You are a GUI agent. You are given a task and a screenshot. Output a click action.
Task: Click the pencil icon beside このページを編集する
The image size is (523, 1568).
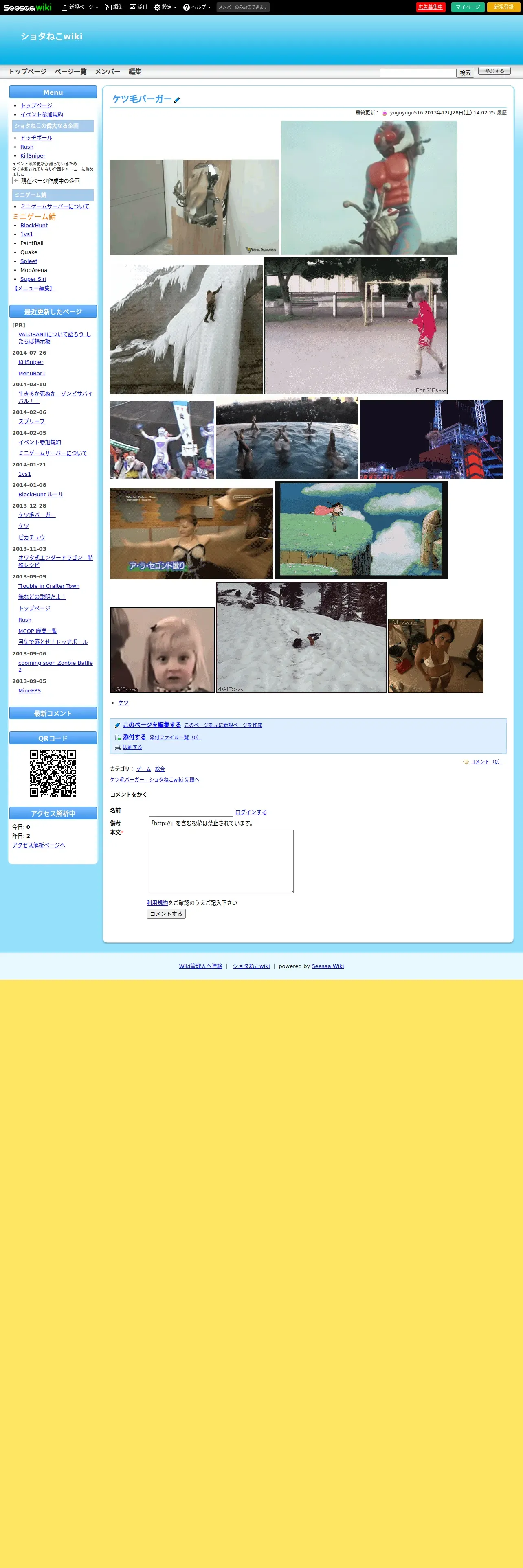[117, 725]
